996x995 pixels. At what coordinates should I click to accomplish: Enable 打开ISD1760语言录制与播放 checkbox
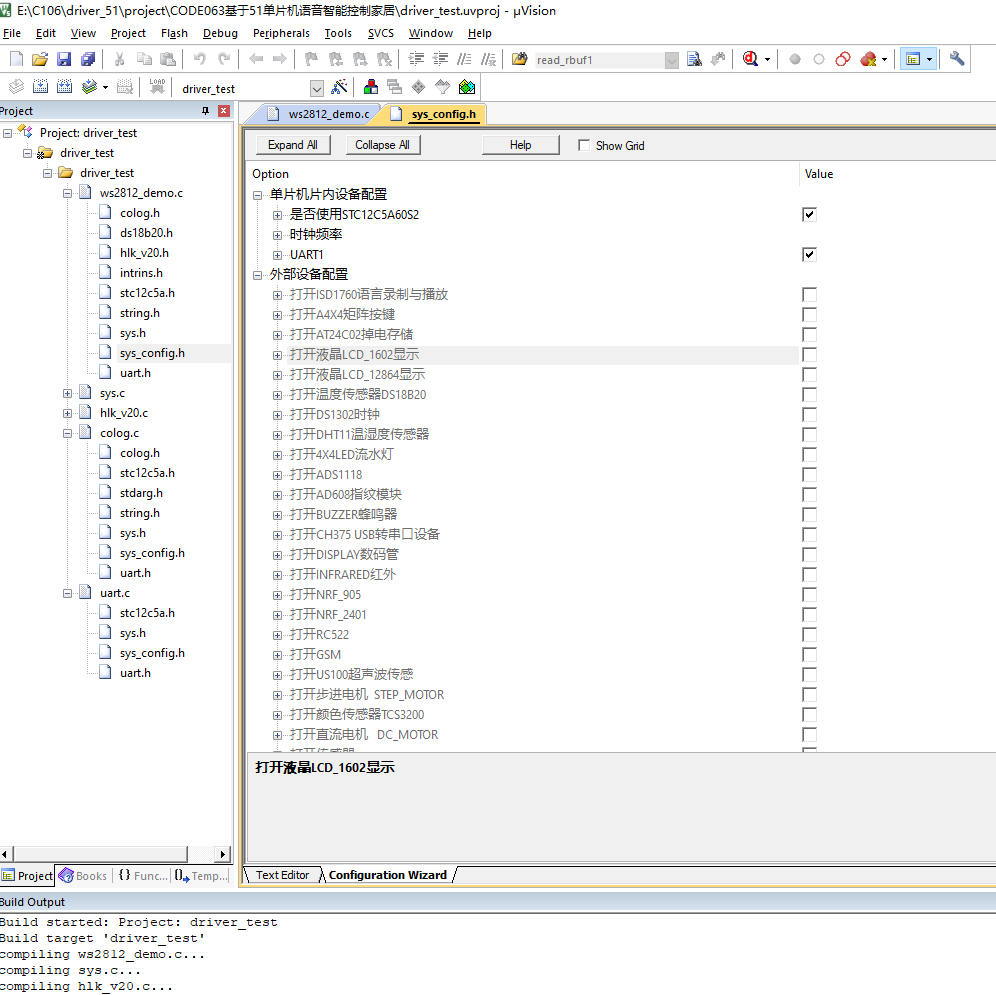[809, 294]
